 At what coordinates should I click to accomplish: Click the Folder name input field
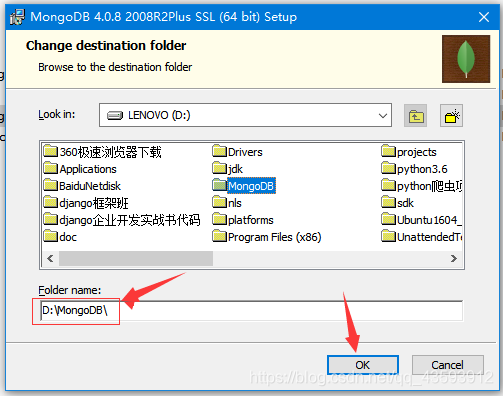(x=251, y=311)
